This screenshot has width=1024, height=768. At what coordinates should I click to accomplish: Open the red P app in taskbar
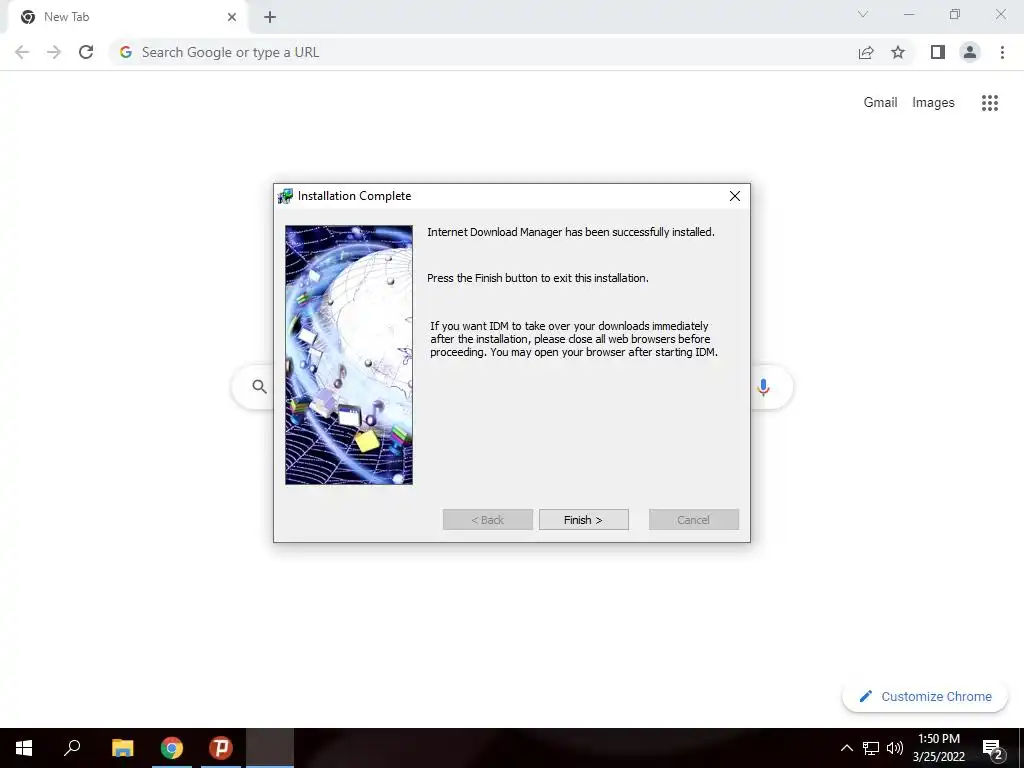point(221,748)
